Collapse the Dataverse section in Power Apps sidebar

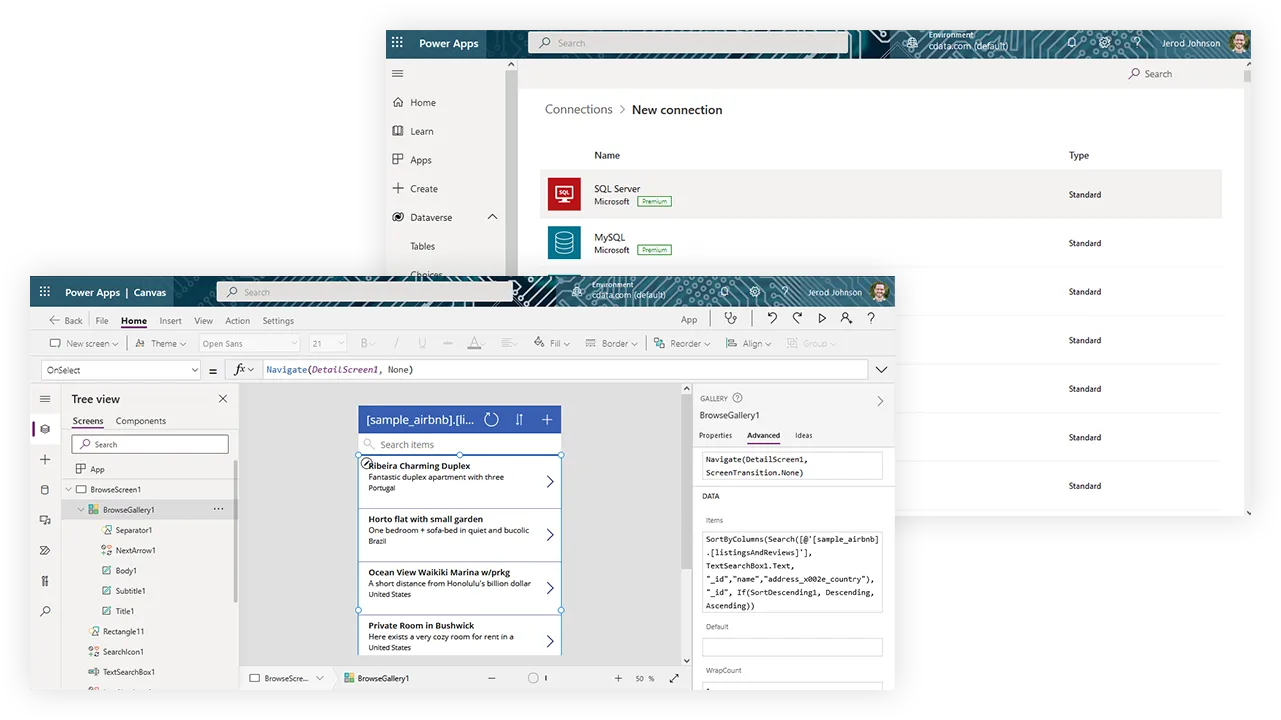[493, 216]
